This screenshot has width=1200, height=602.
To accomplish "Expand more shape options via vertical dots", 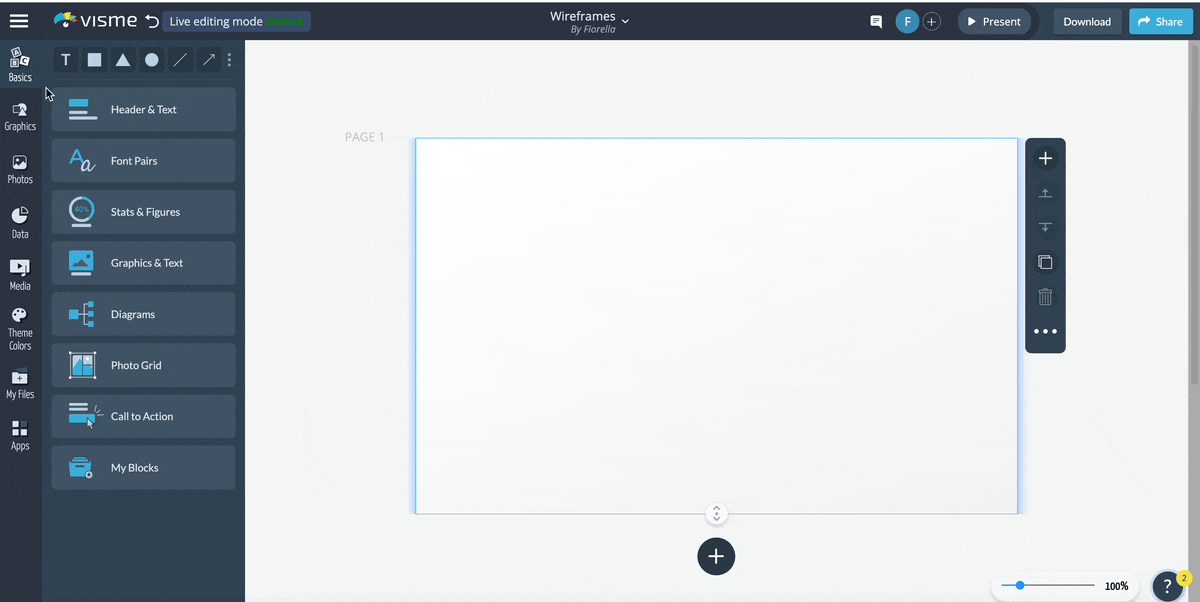I will [x=229, y=60].
